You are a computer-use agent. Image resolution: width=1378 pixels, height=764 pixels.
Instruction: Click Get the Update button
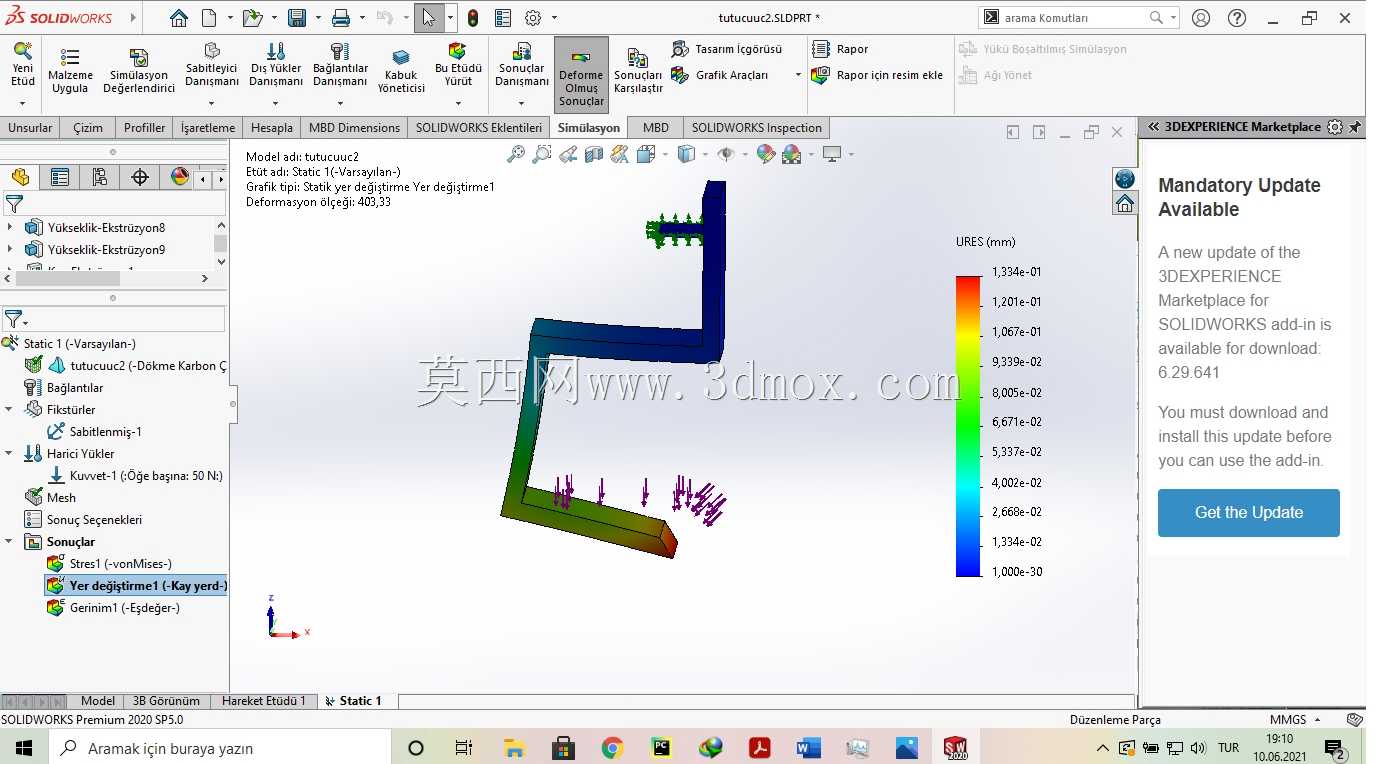click(1248, 512)
